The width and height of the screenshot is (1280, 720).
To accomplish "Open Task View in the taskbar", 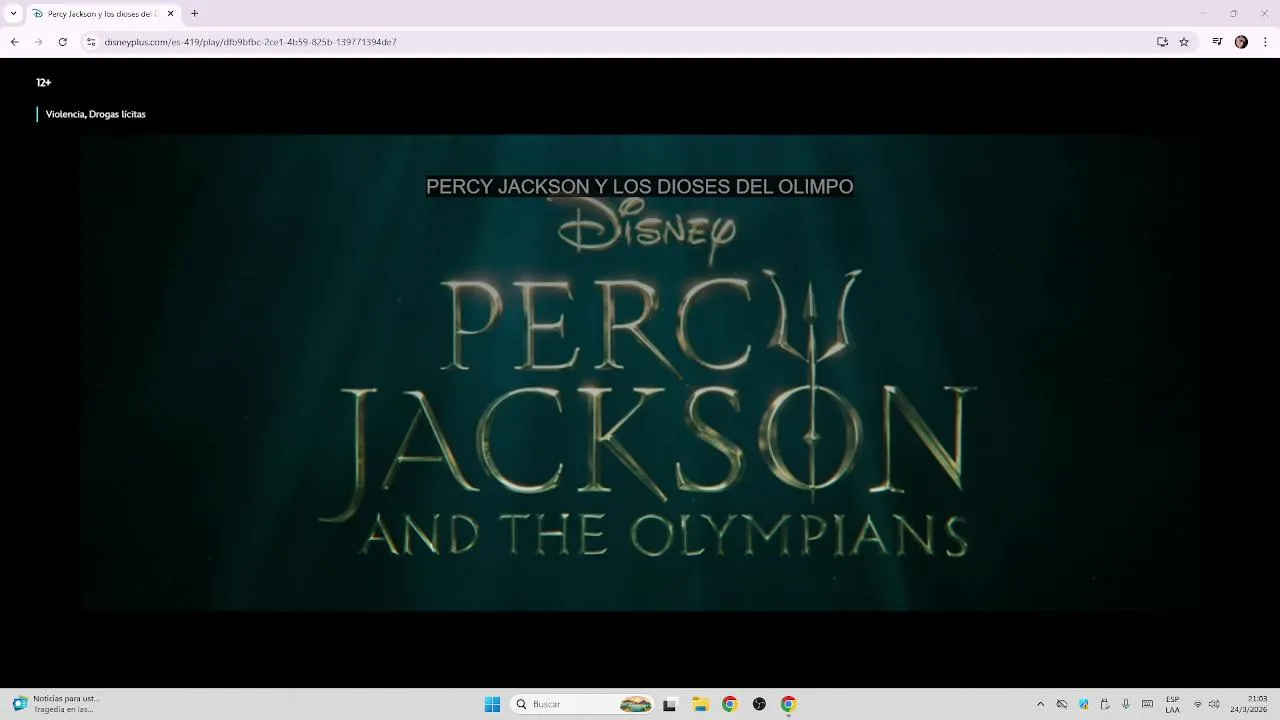I will point(669,704).
